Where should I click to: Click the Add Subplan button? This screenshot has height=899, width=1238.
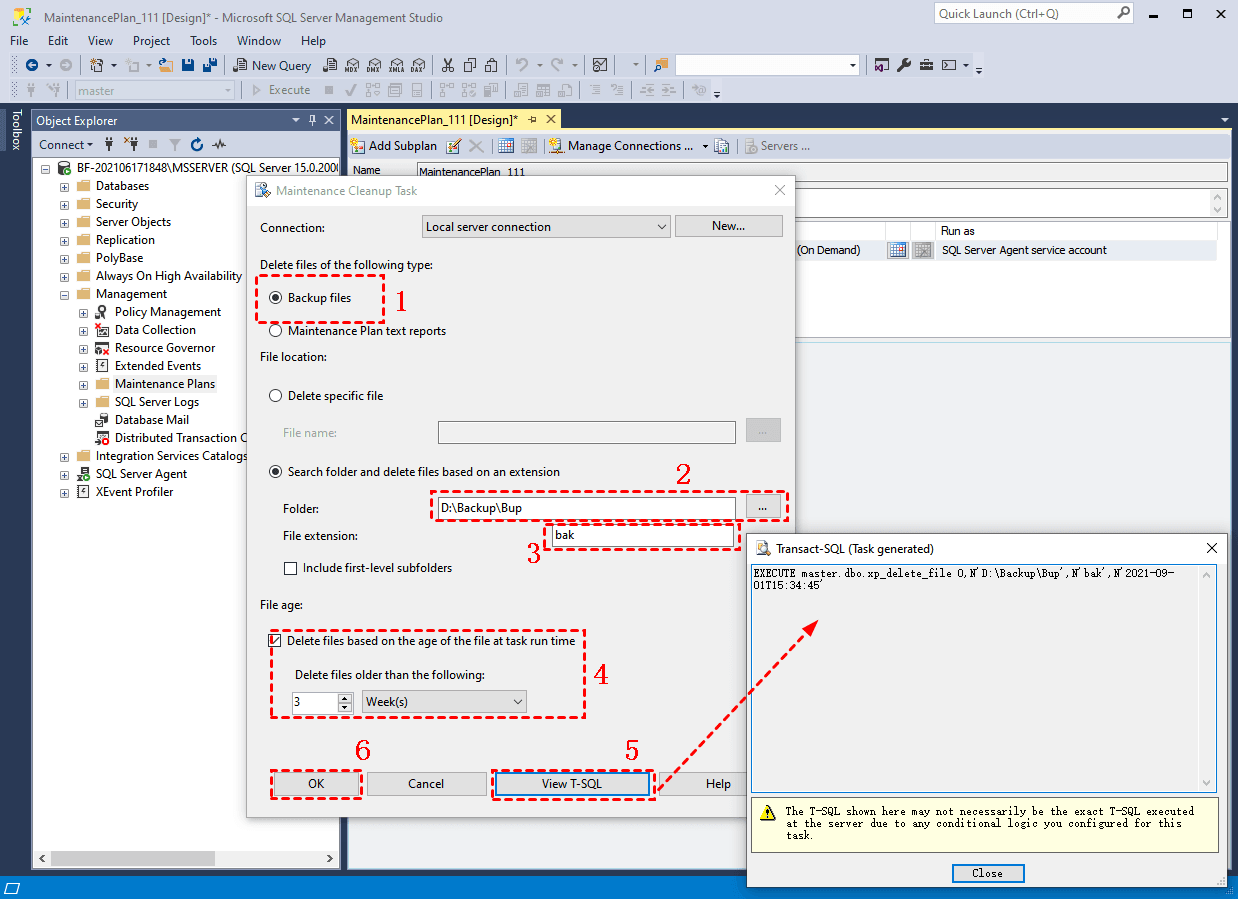click(394, 146)
